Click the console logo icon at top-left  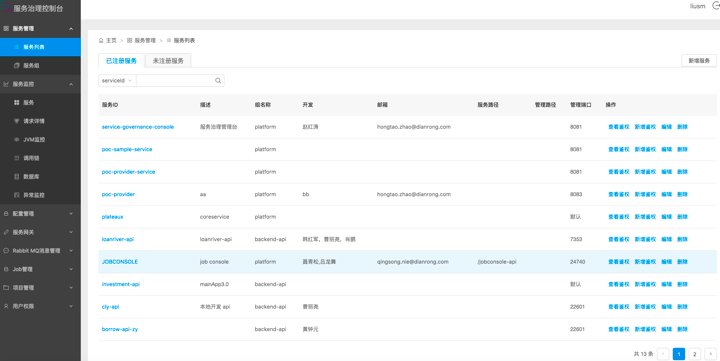6,6
